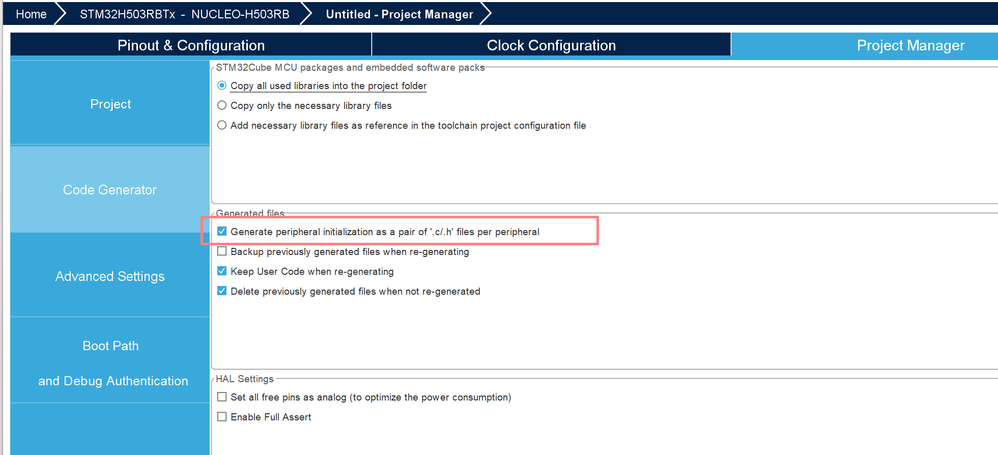Open the Project section in the sidebar
Viewport: 998px width, 455px height.
coord(110,104)
